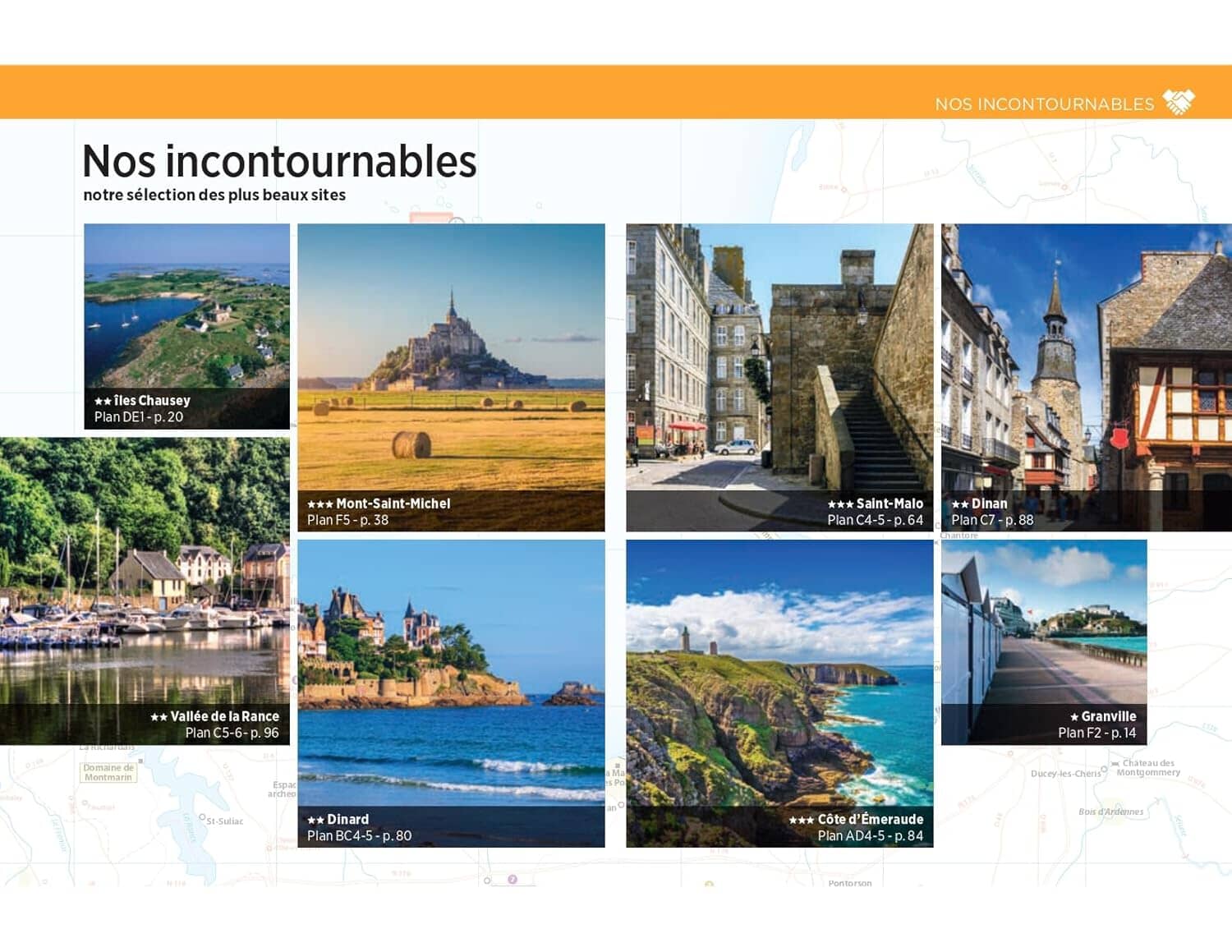The image size is (1232, 952).
Task: Select the Nos incontournables page title
Action: coord(279,162)
